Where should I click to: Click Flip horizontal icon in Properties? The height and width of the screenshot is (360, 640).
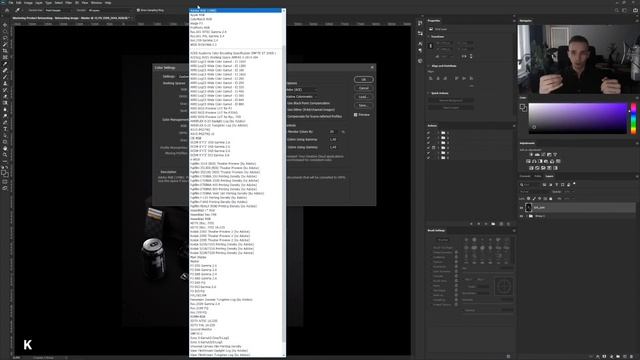464,56
